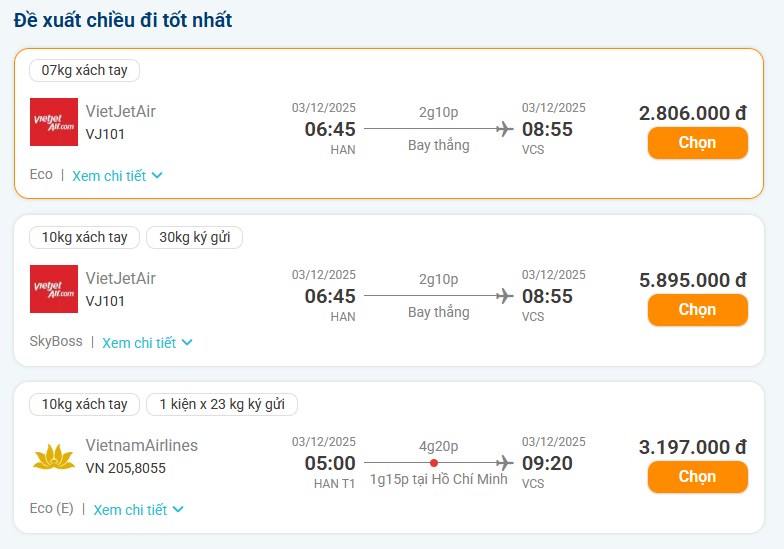The height and width of the screenshot is (549, 784).
Task: Click VietJetAir logo on SkyBoss flight
Action: click(54, 289)
